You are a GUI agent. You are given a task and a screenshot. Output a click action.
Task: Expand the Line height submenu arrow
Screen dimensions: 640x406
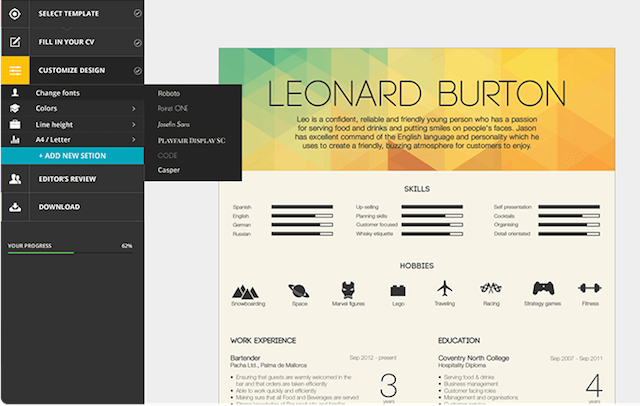(133, 124)
